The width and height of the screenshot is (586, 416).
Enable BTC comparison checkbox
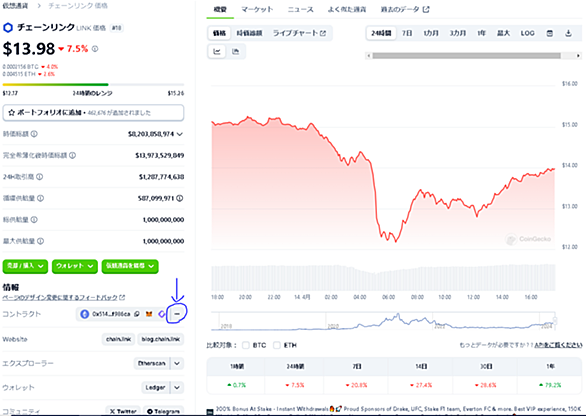246,345
